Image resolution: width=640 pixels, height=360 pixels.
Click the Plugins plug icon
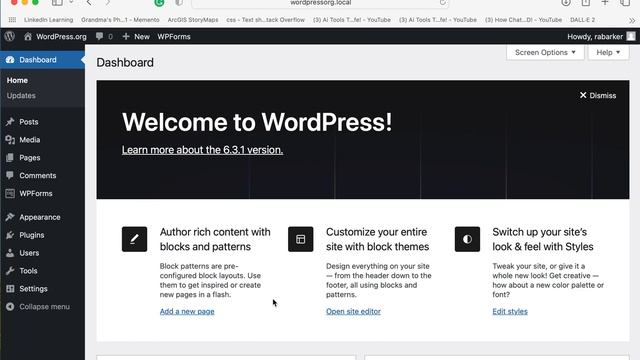[10, 235]
